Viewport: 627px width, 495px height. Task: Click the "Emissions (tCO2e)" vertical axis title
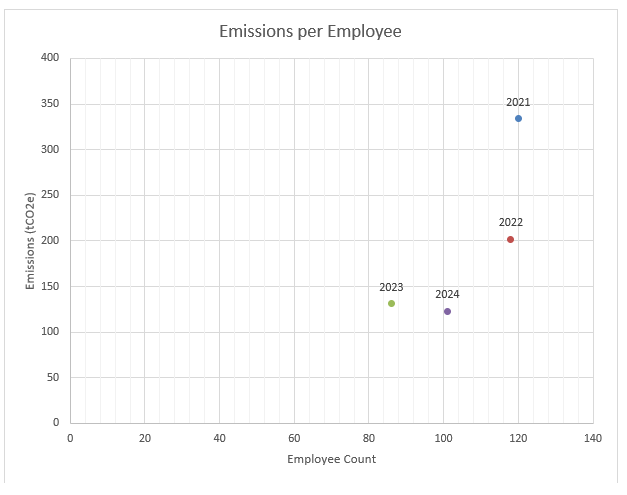click(x=30, y=240)
